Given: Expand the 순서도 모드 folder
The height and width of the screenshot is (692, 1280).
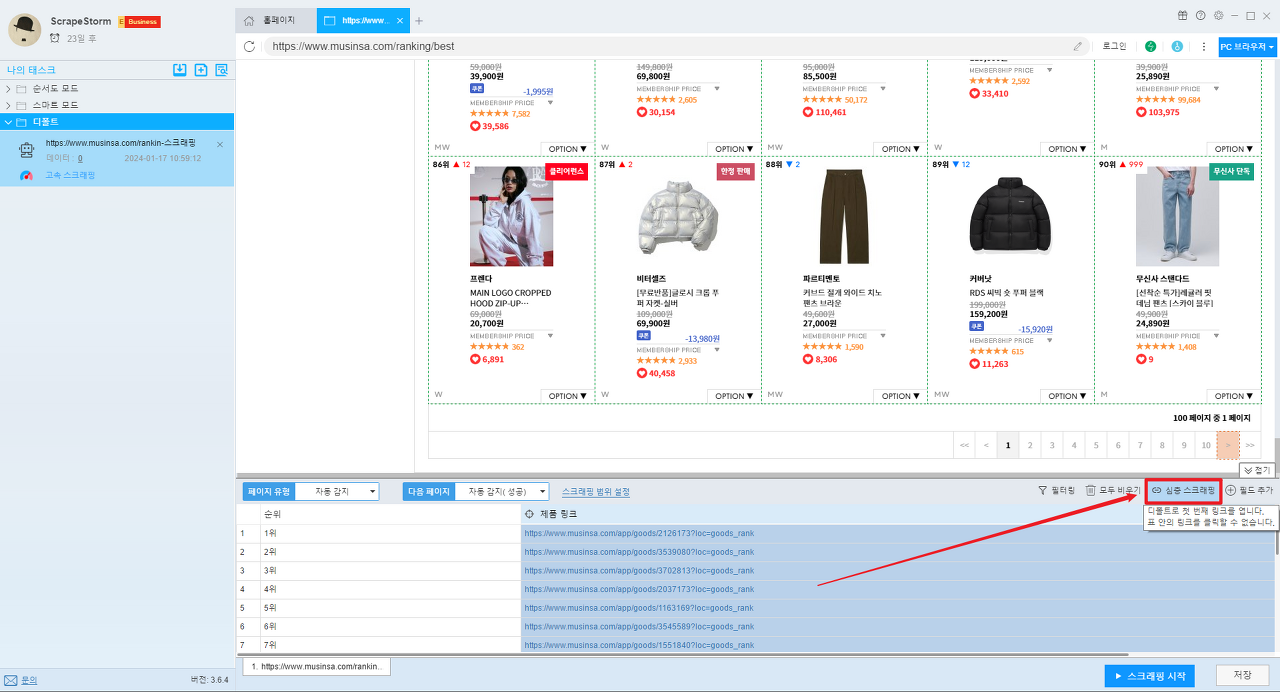Looking at the screenshot, I should (8, 89).
